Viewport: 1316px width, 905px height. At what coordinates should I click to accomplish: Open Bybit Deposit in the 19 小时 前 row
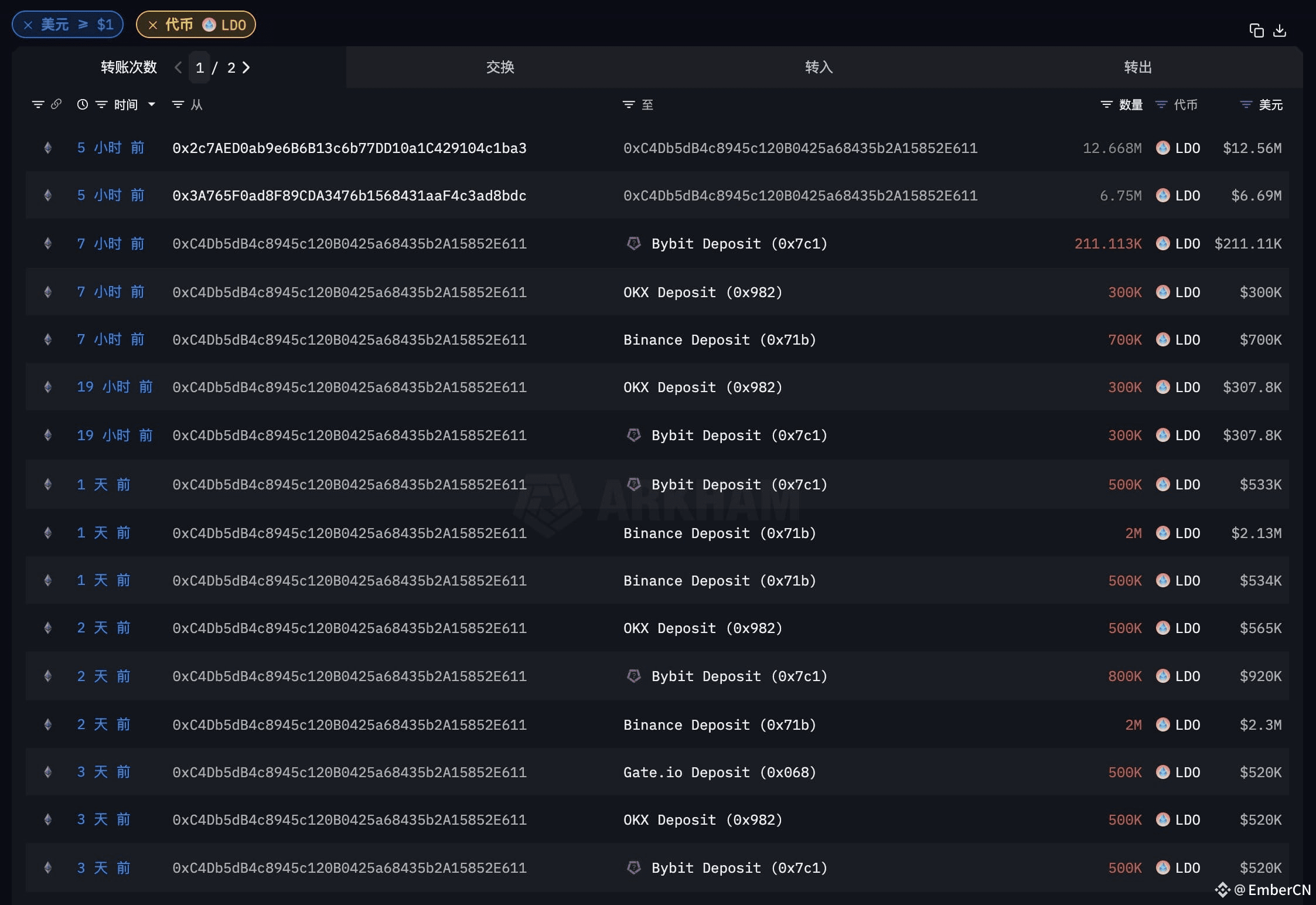click(x=739, y=436)
